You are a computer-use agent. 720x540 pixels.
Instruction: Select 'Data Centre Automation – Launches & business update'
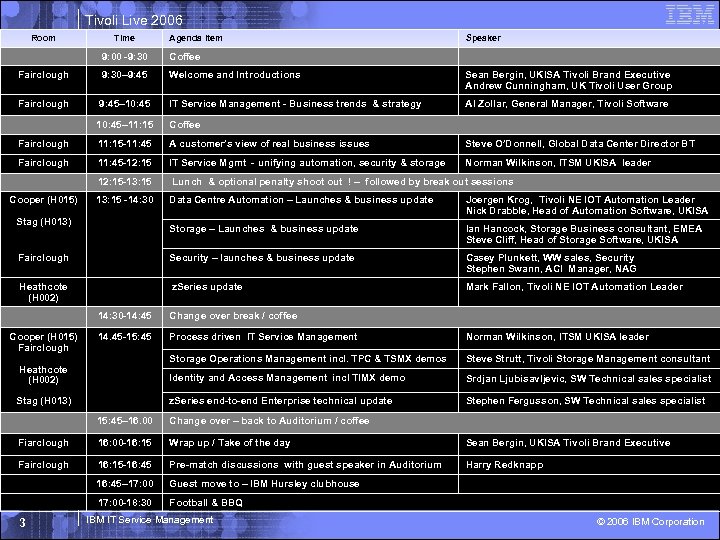pos(301,200)
